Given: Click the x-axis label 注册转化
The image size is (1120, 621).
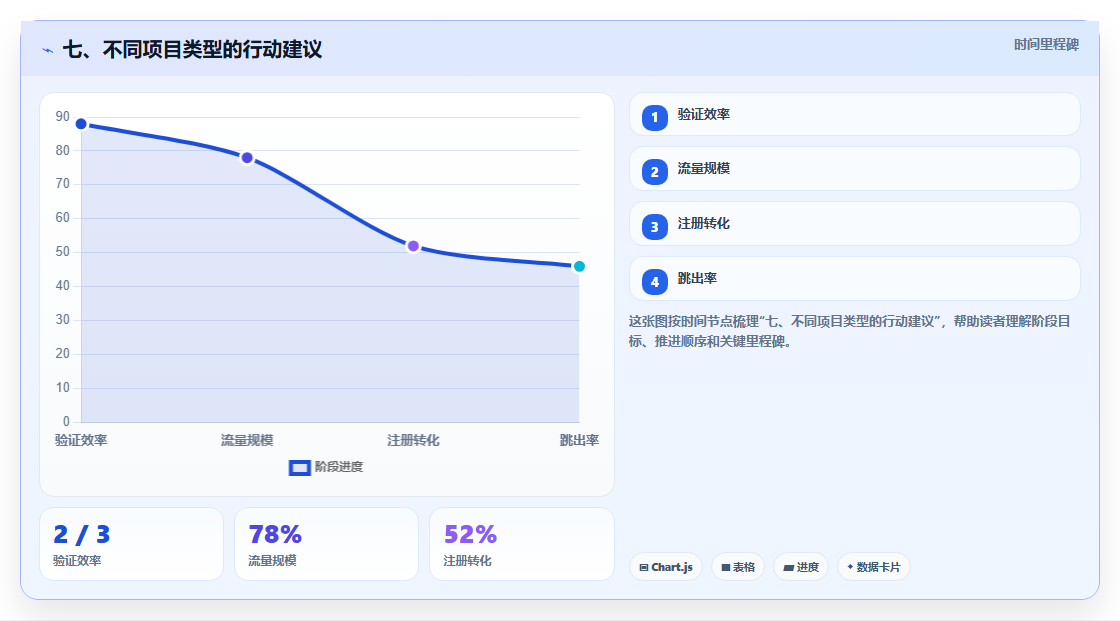Looking at the screenshot, I should [413, 440].
